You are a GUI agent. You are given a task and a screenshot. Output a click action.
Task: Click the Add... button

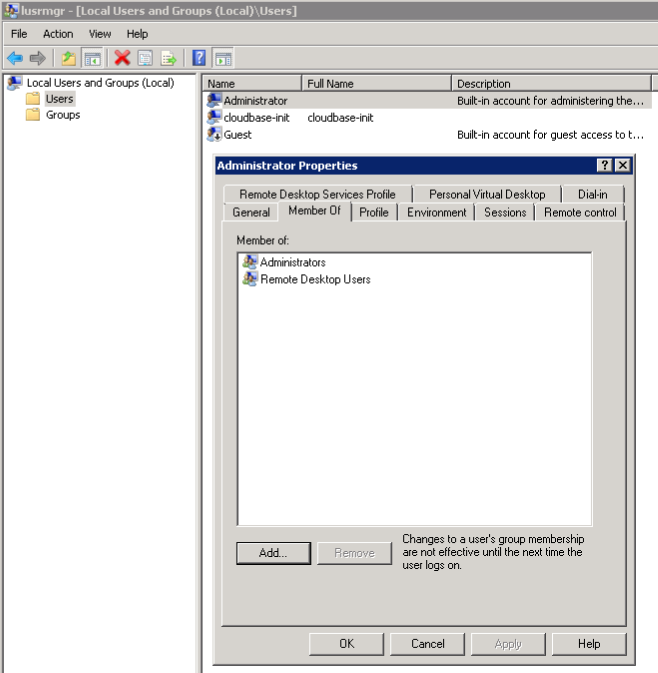(x=273, y=553)
